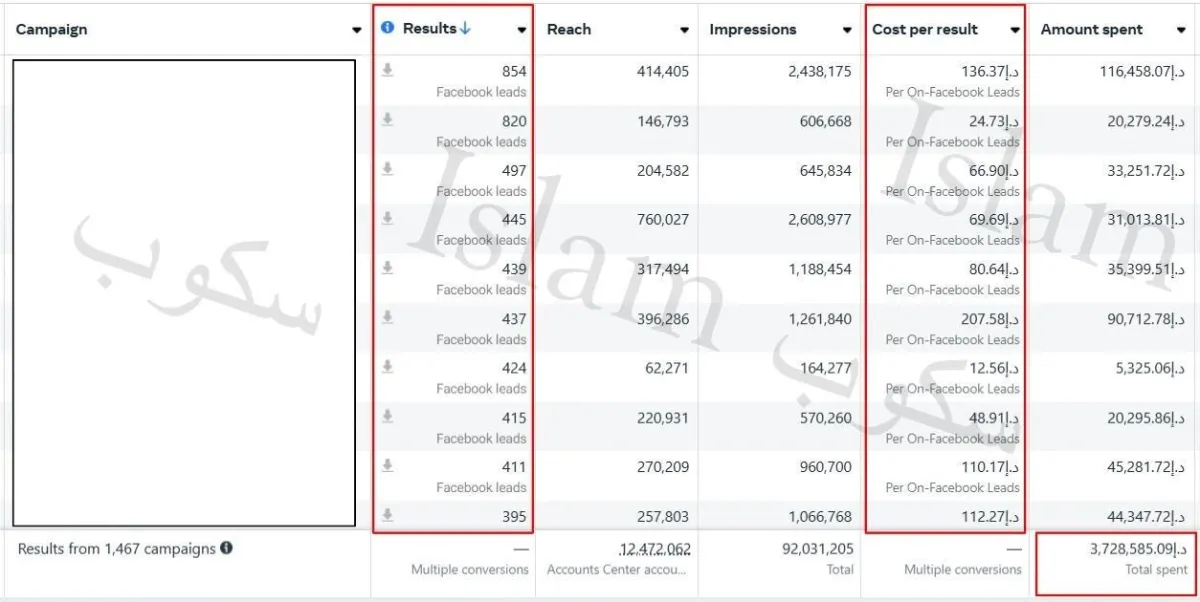Click the 12,472,062 total reach value
Image resolution: width=1200 pixels, height=602 pixels.
point(654,549)
